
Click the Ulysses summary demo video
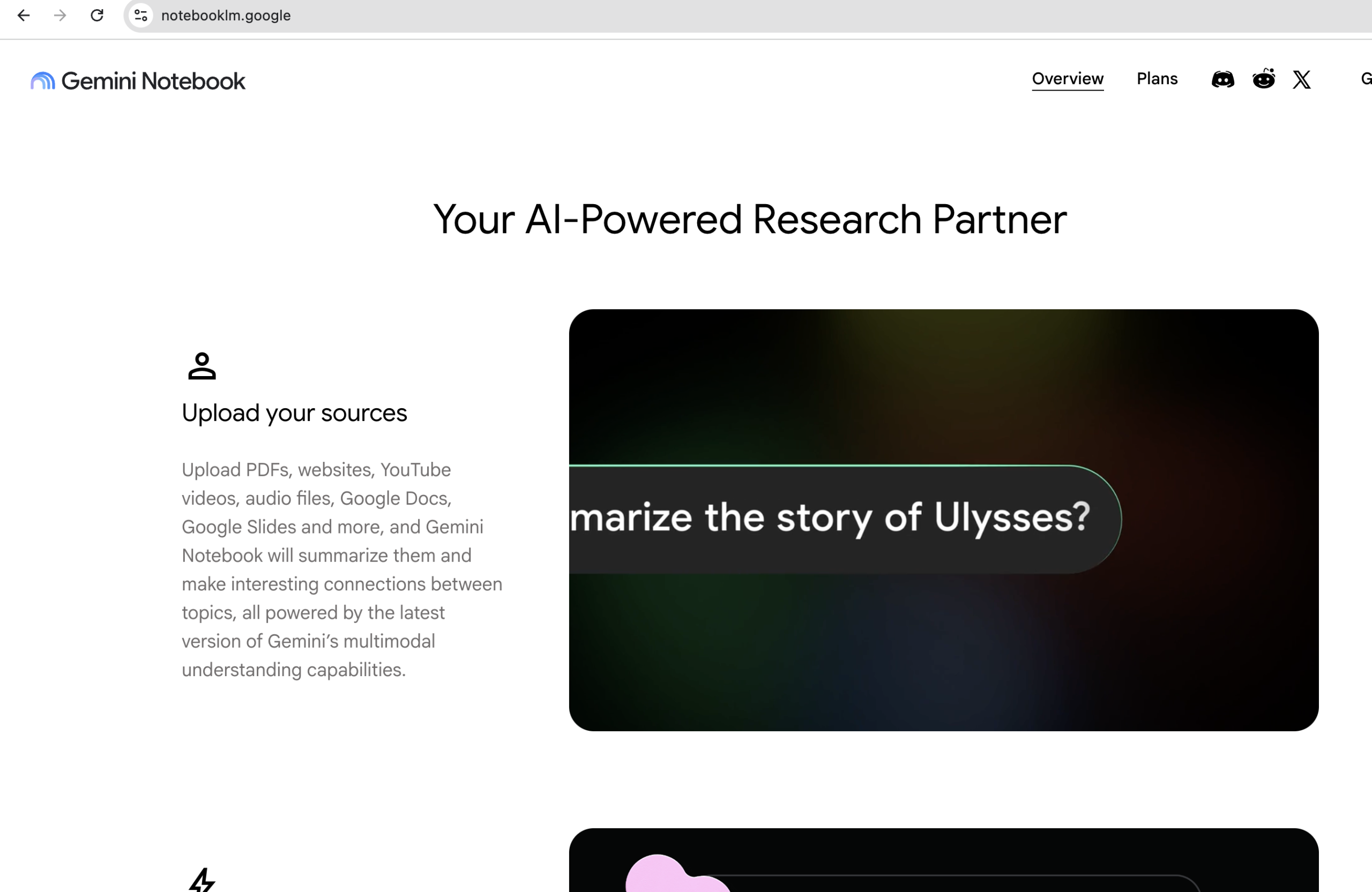[944, 520]
